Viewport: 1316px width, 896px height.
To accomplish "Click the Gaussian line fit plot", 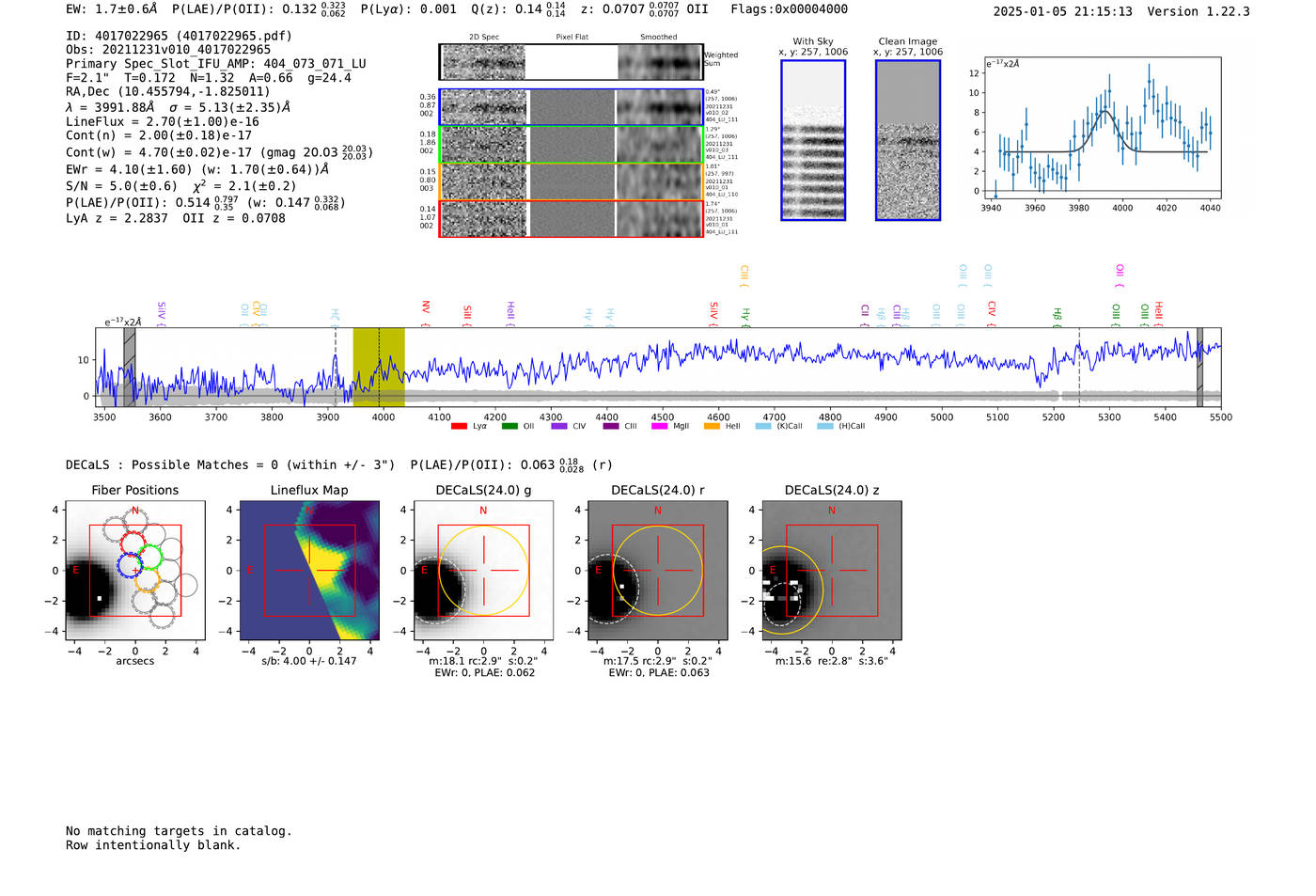I will (1102, 128).
